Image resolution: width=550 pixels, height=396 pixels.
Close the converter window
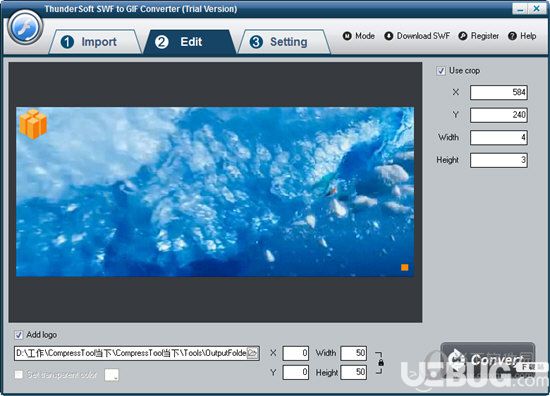(x=537, y=8)
